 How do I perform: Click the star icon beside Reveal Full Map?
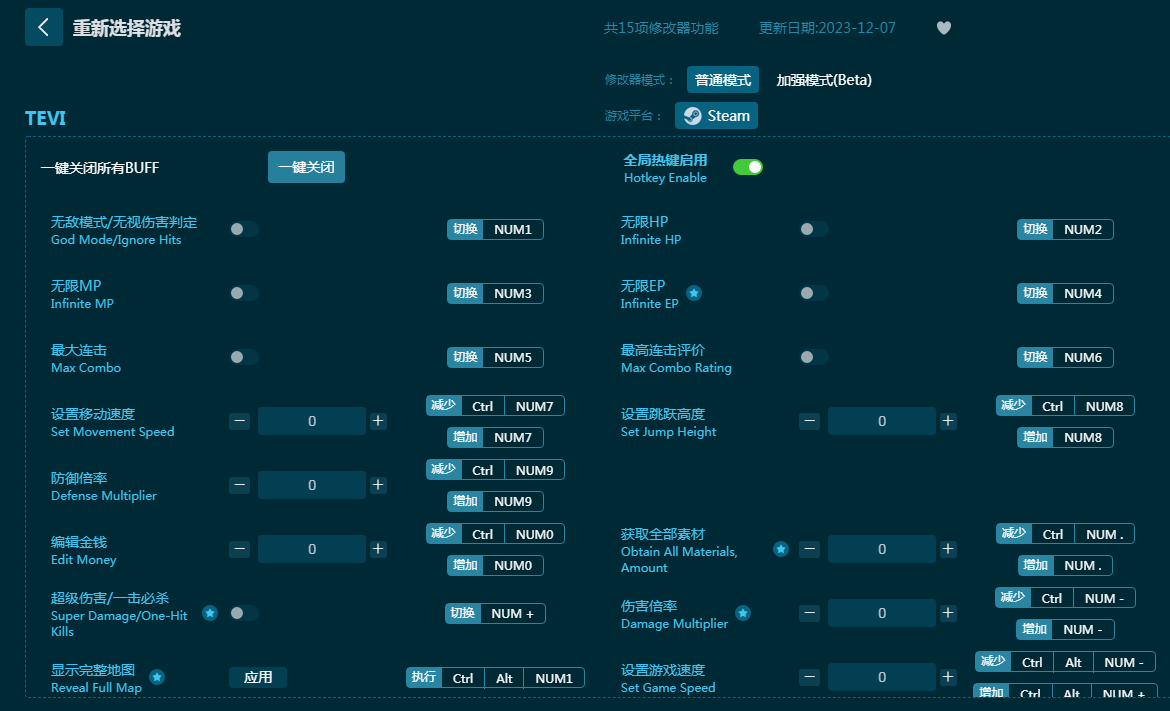[157, 677]
